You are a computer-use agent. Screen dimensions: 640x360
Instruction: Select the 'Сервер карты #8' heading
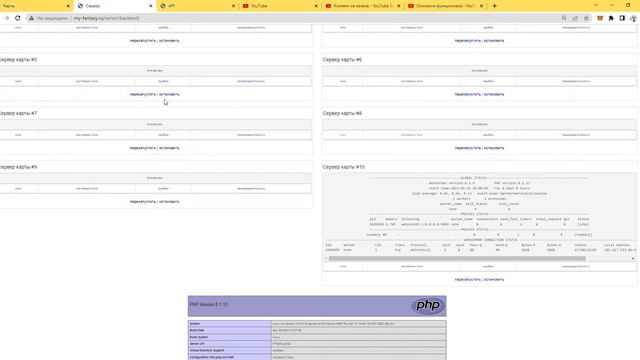(x=342, y=113)
